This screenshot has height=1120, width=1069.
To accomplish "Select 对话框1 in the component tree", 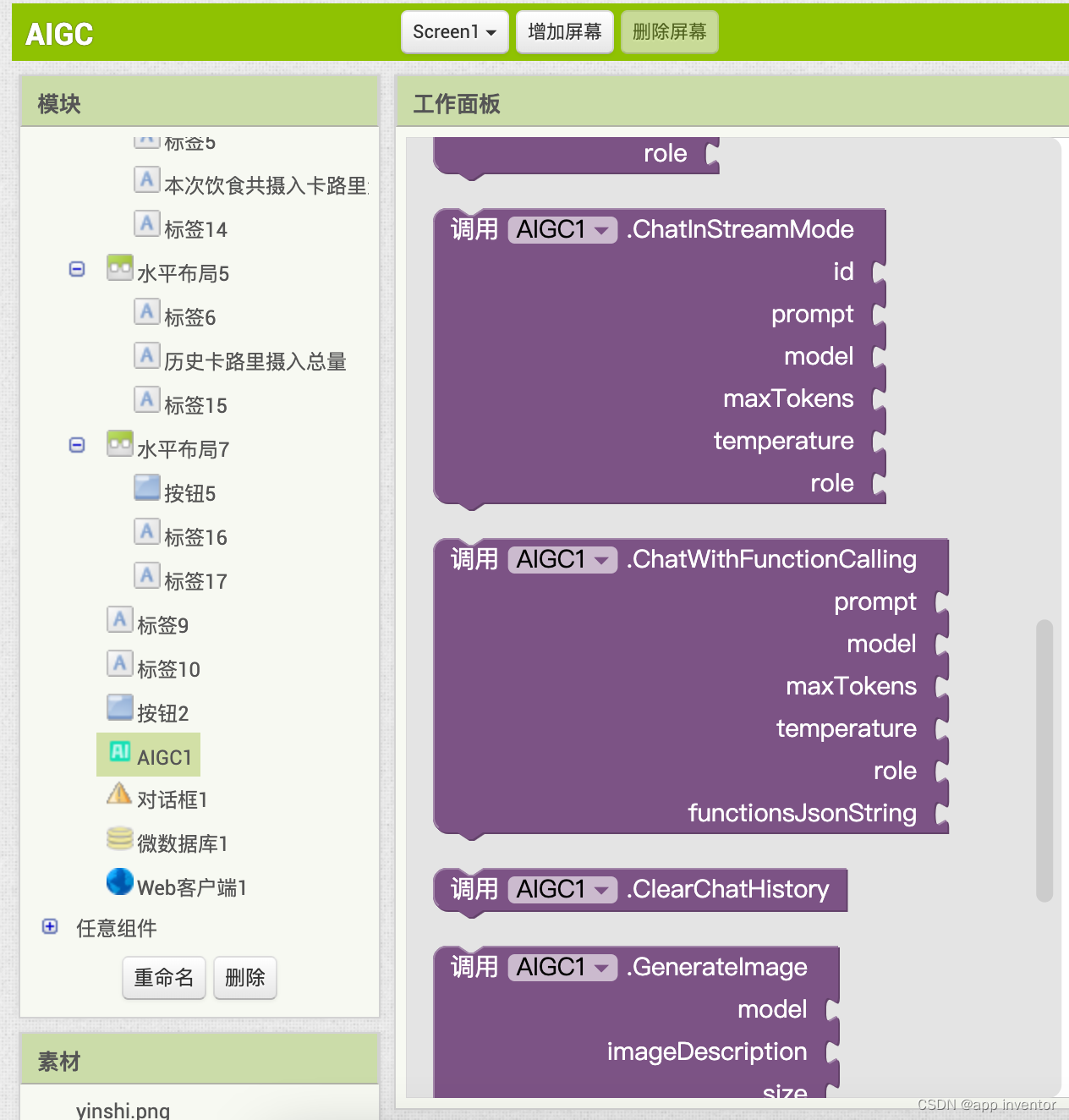I will click(172, 799).
